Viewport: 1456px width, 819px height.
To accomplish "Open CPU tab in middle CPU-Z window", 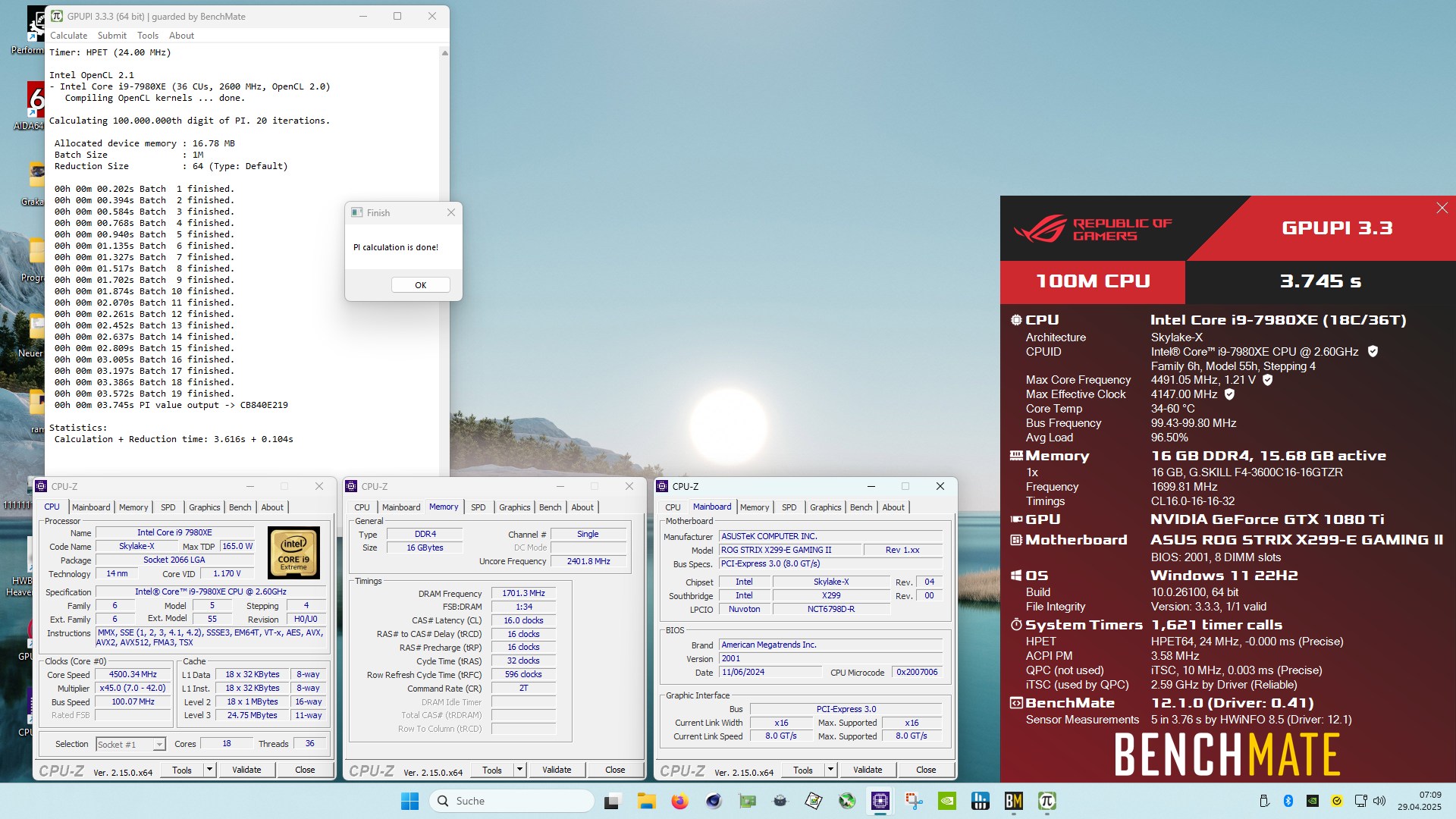I will (x=362, y=507).
